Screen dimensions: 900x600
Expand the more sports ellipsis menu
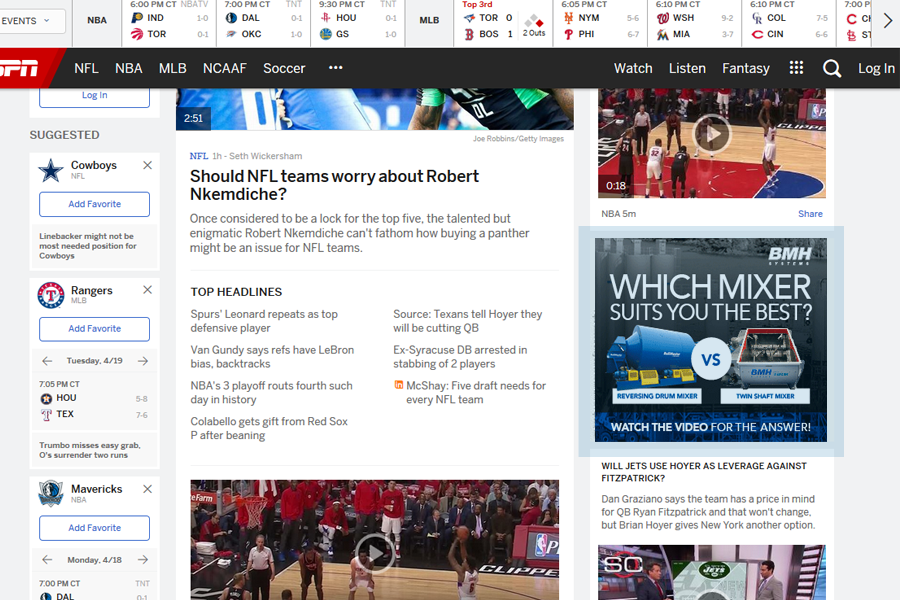[x=336, y=68]
